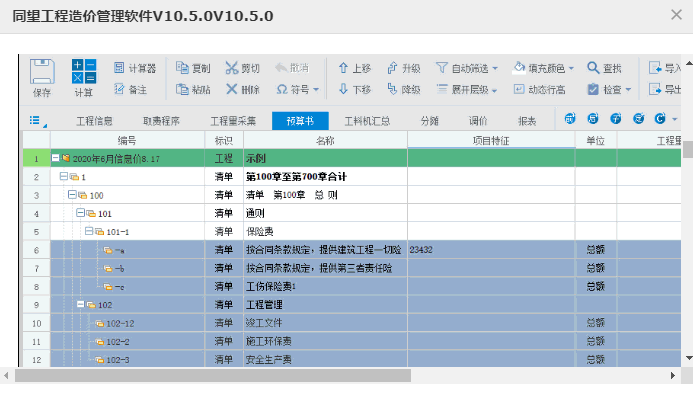Image resolution: width=693 pixels, height=395 pixels.
Task: Switch to 取费程序 tab
Action: click(x=161, y=121)
